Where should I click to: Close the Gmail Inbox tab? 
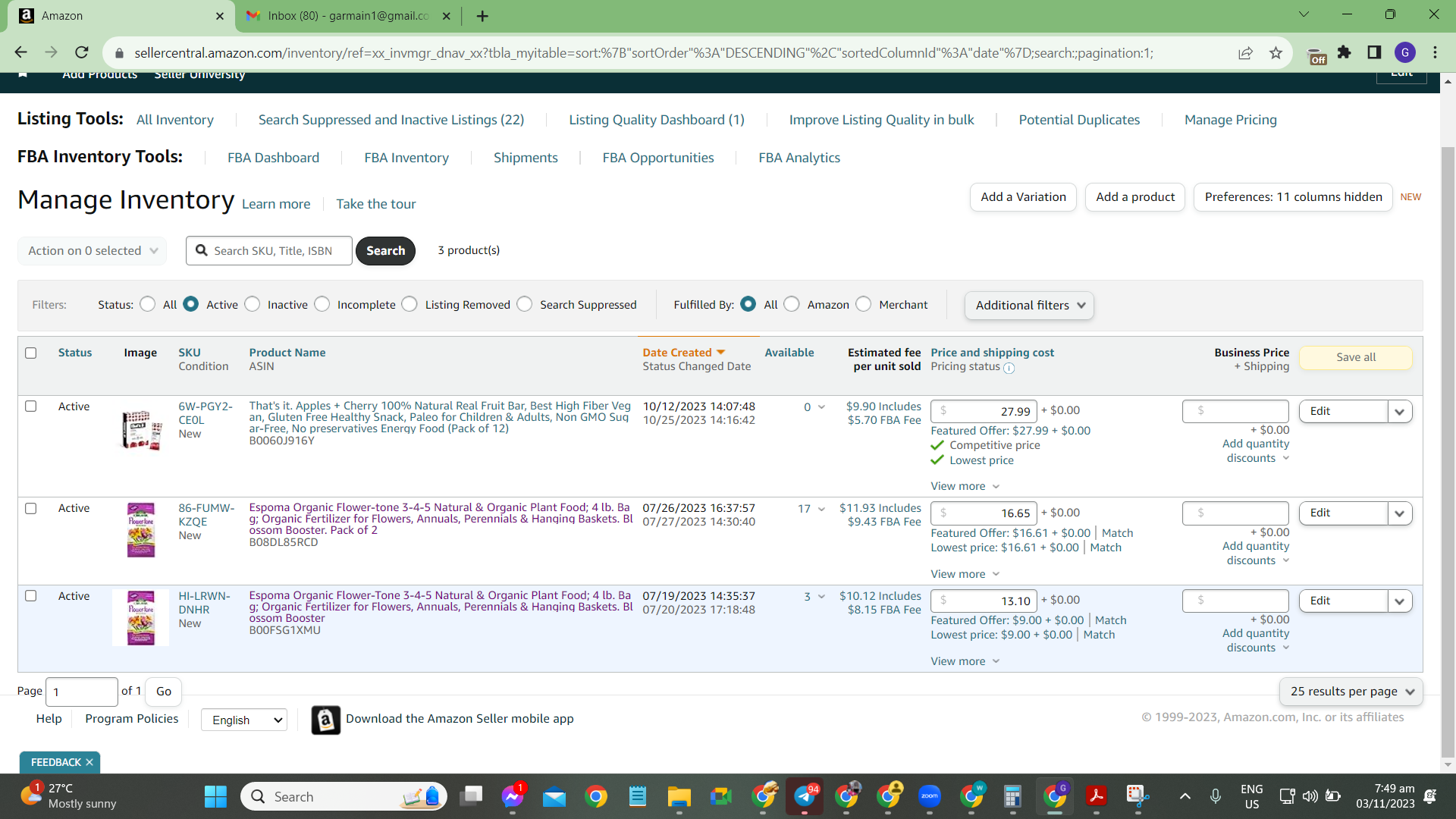(x=446, y=16)
